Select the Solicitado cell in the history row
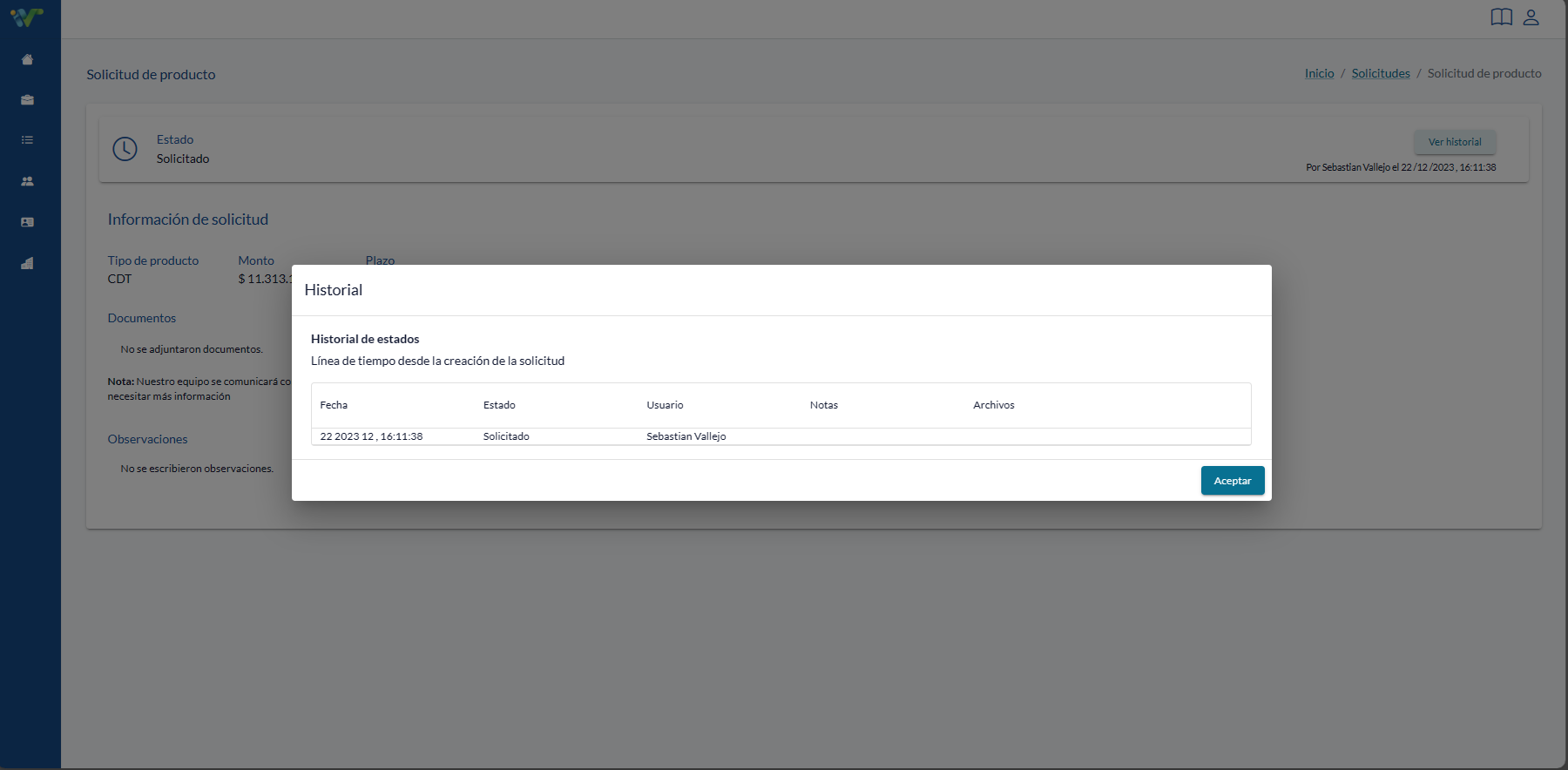This screenshot has height=770, width=1568. (506, 436)
